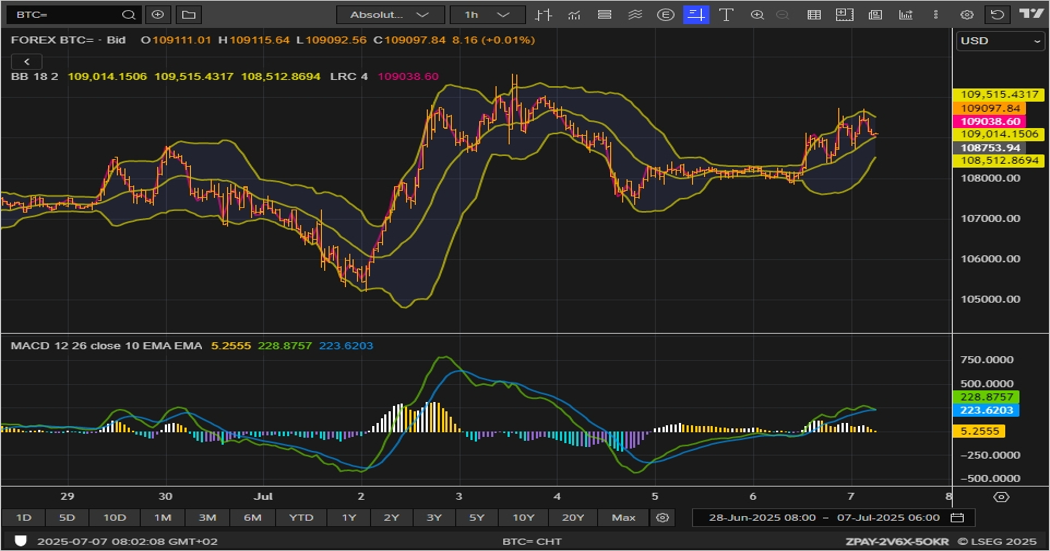This screenshot has height=551, width=1050.
Task: Click the eye icon beside the date axis
Action: point(1001,497)
